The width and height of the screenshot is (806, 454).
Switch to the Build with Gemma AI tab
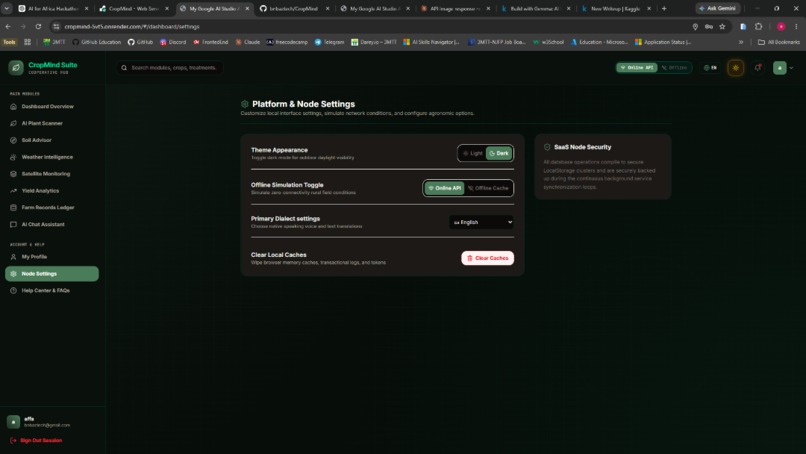coord(536,8)
